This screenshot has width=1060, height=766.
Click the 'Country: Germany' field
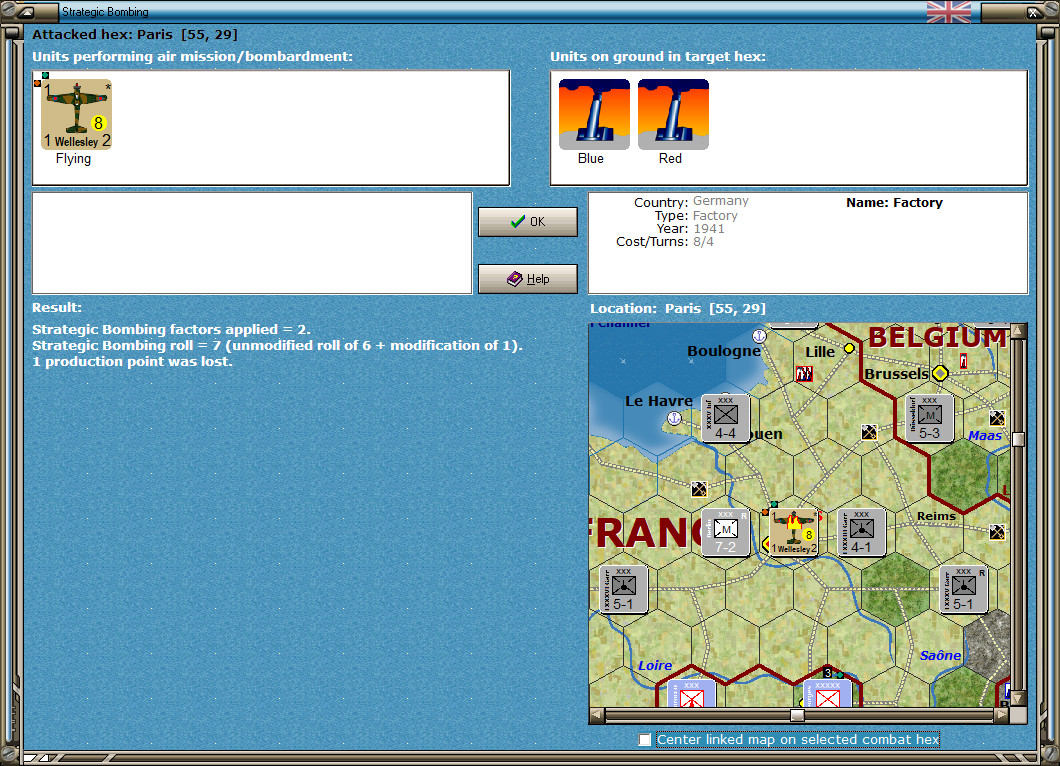point(691,201)
